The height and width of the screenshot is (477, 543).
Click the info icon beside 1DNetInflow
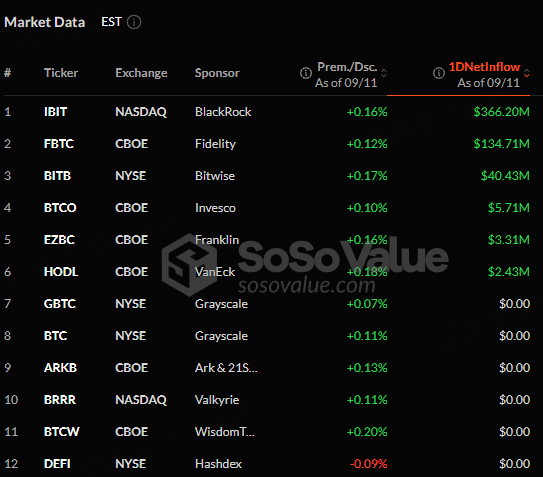439,73
